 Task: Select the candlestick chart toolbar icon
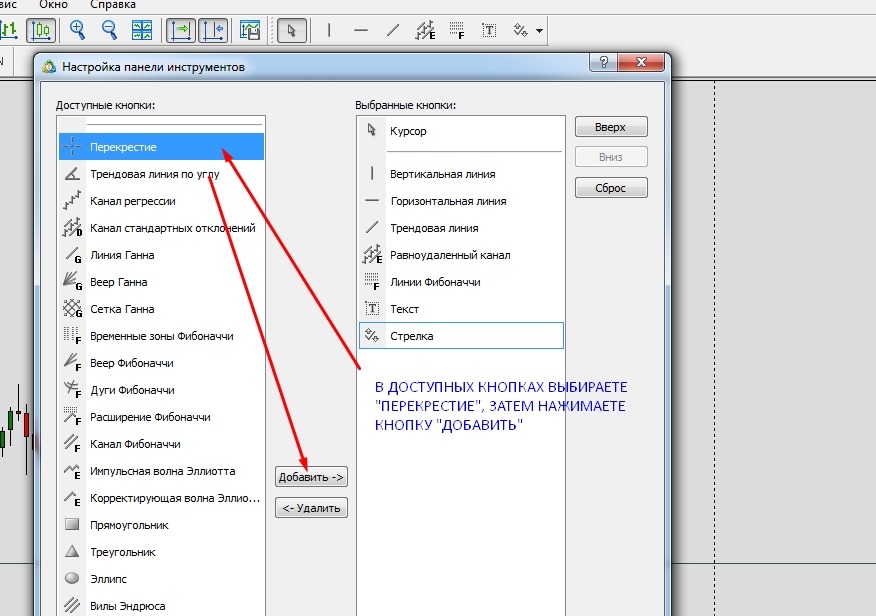click(x=41, y=30)
